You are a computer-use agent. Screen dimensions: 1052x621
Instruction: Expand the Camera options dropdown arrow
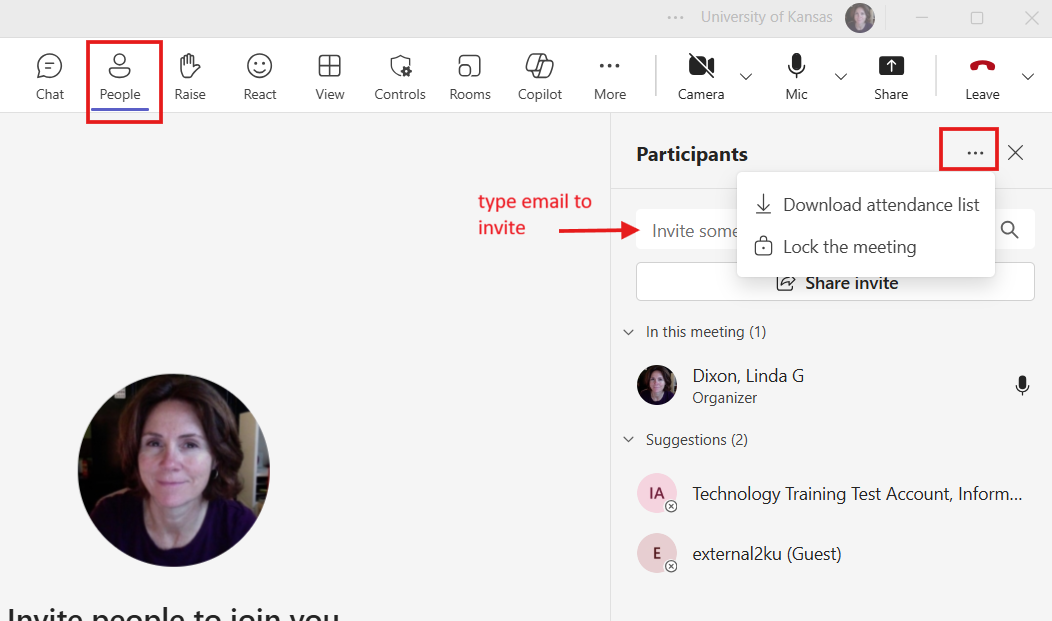[x=746, y=77]
